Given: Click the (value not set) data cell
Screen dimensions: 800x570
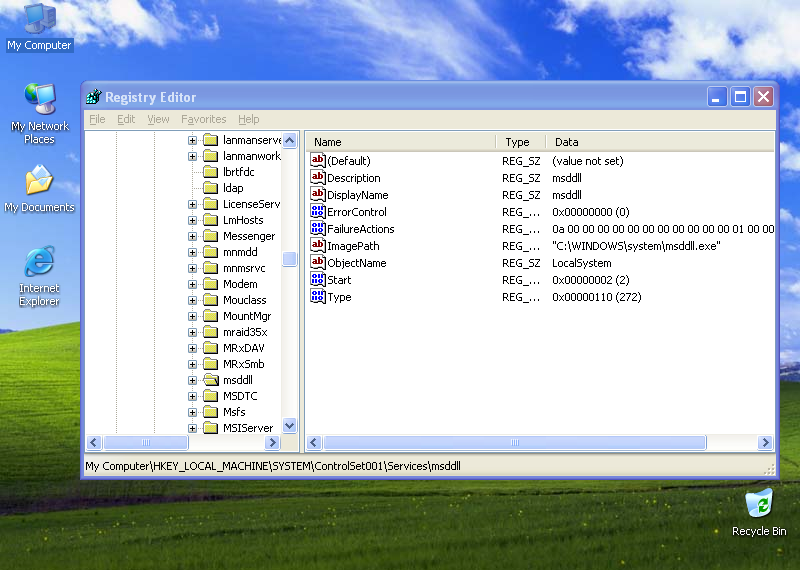Looking at the screenshot, I should [588, 161].
